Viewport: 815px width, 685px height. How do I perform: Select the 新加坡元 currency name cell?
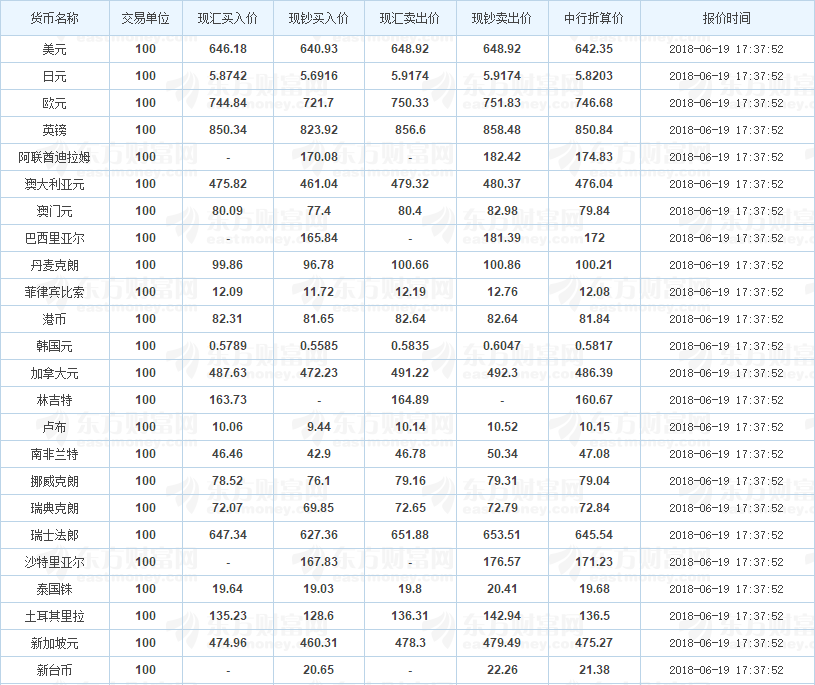(55, 644)
